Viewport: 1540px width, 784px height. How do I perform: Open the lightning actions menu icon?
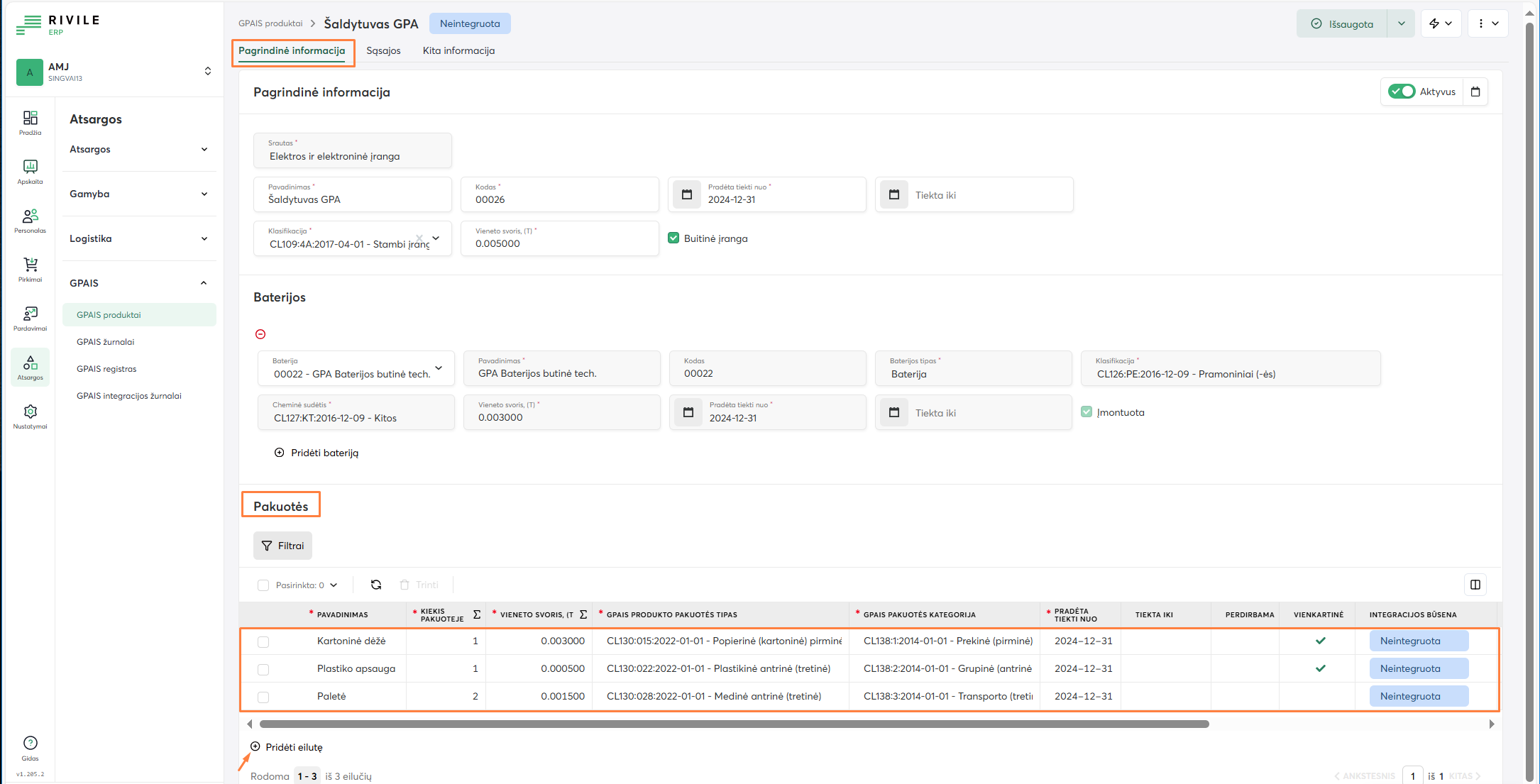tap(1440, 23)
